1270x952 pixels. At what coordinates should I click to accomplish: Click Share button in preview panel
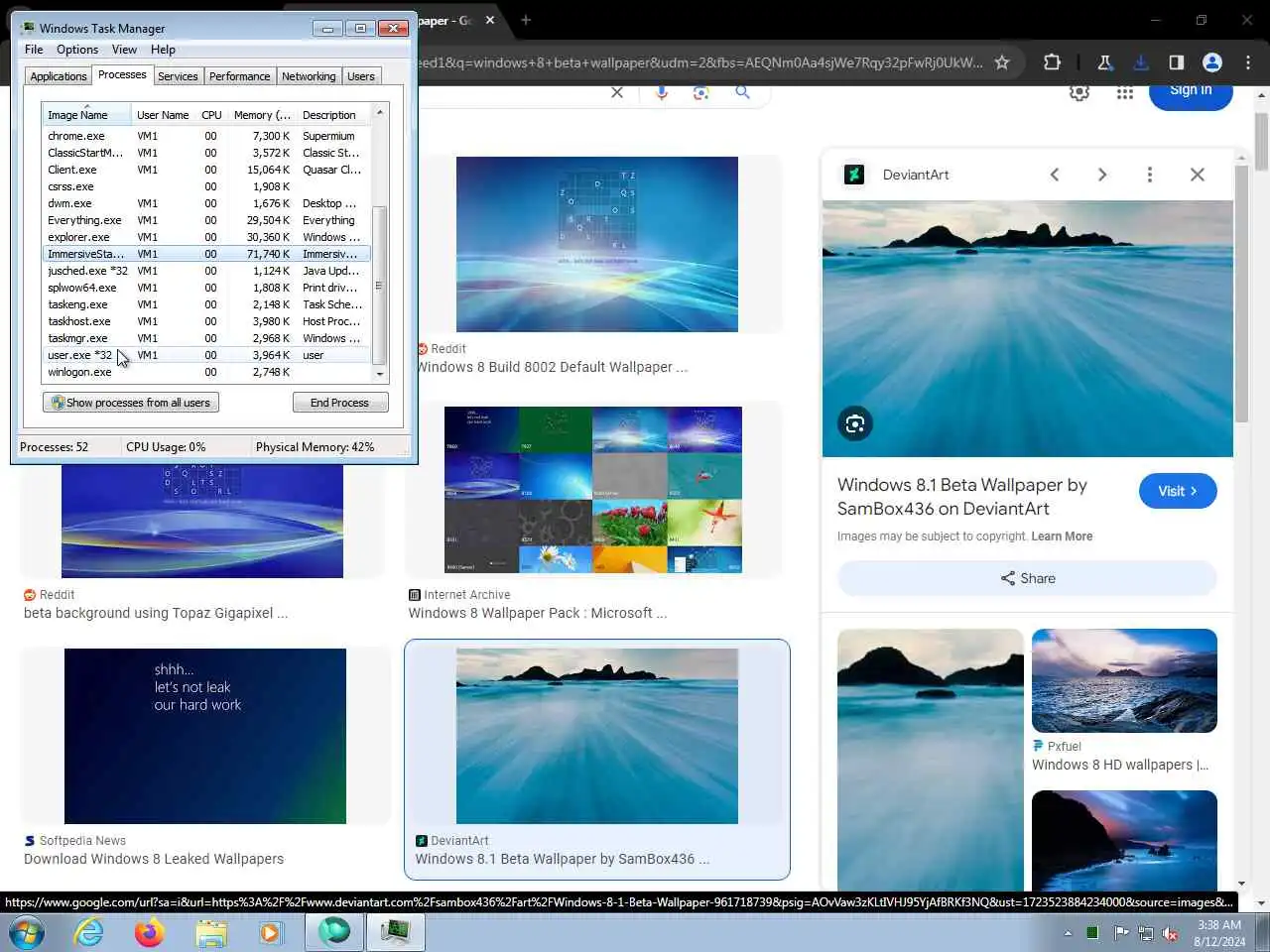pos(1027,578)
